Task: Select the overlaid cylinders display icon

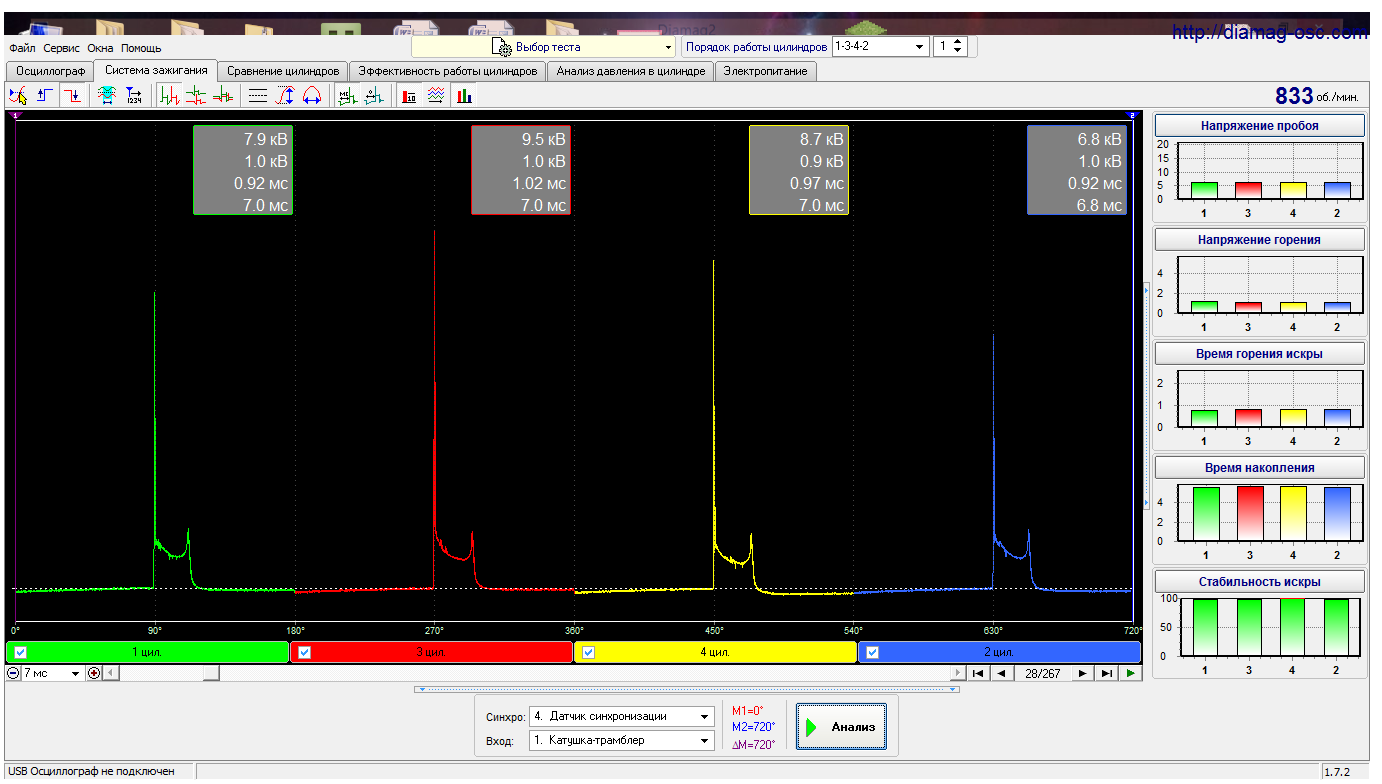Action: tap(223, 96)
